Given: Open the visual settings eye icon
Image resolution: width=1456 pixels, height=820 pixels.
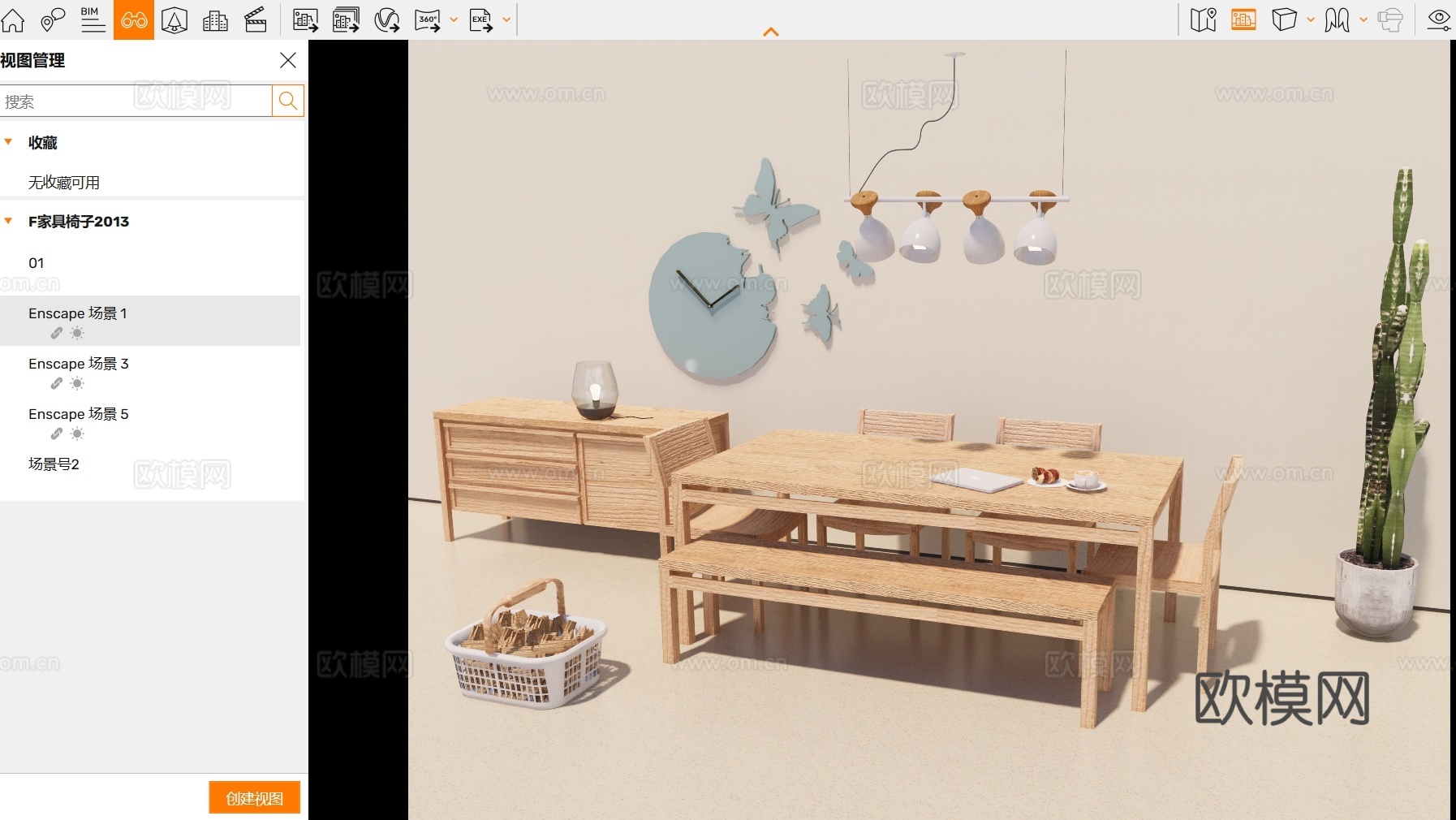Looking at the screenshot, I should (1439, 19).
